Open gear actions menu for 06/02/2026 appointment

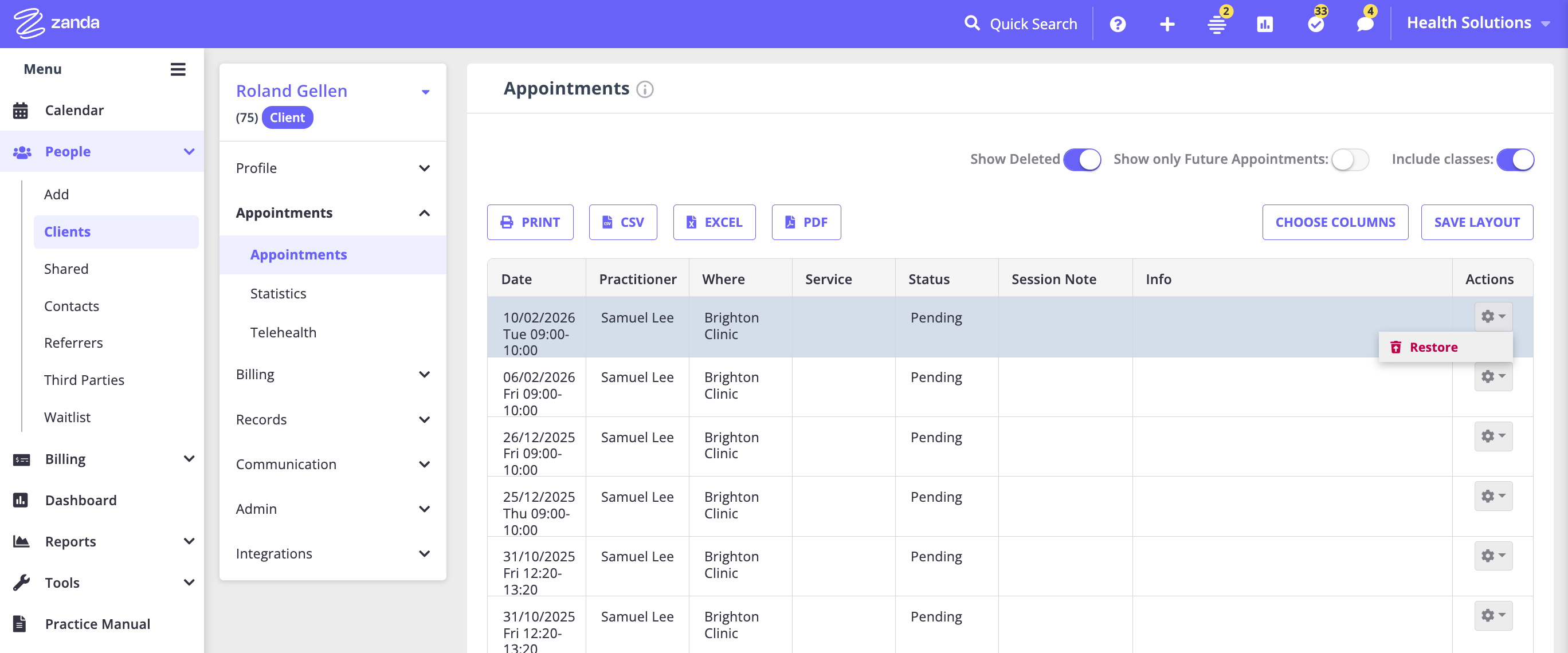pyautogui.click(x=1492, y=376)
